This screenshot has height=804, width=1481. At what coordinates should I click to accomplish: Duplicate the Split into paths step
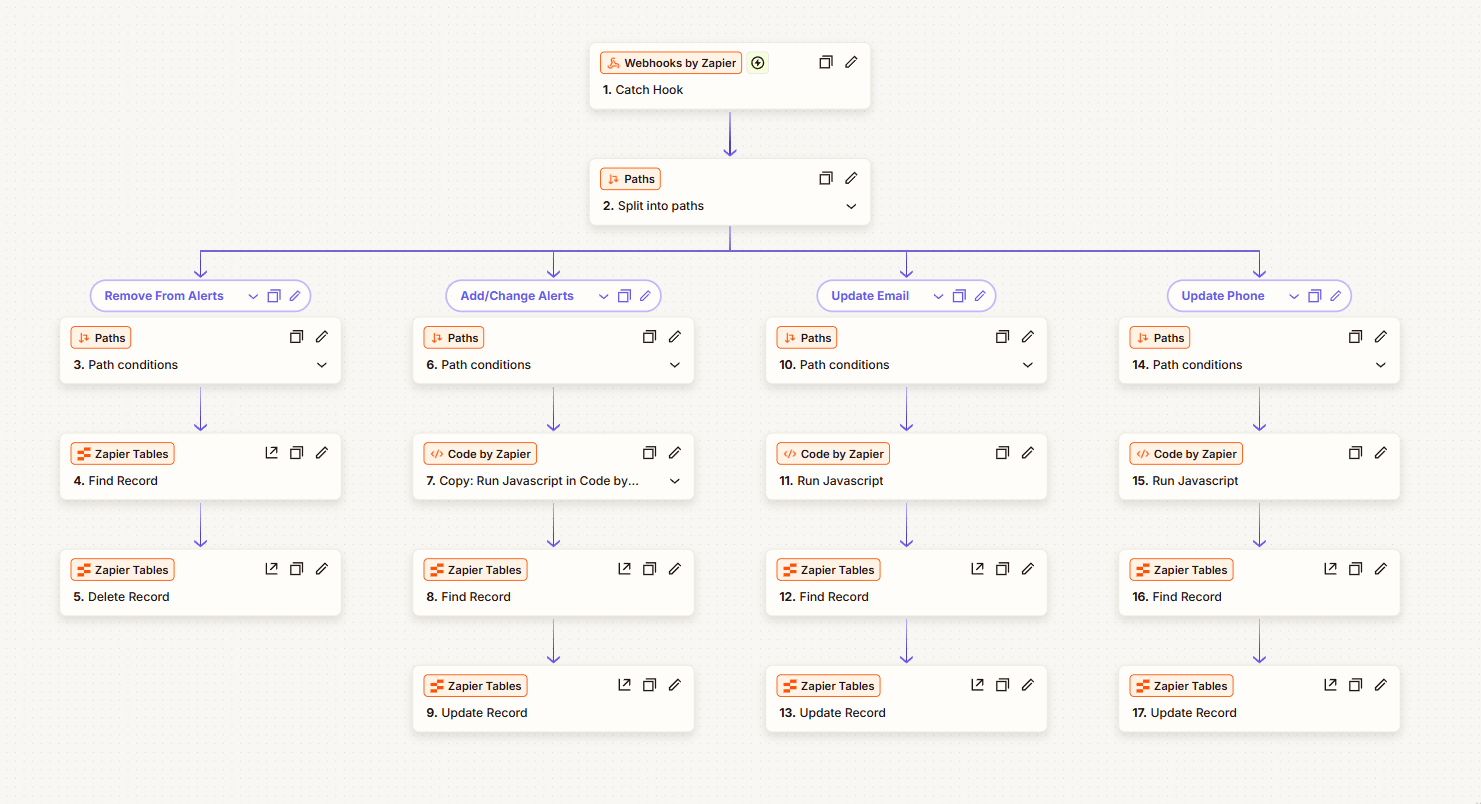click(x=826, y=178)
